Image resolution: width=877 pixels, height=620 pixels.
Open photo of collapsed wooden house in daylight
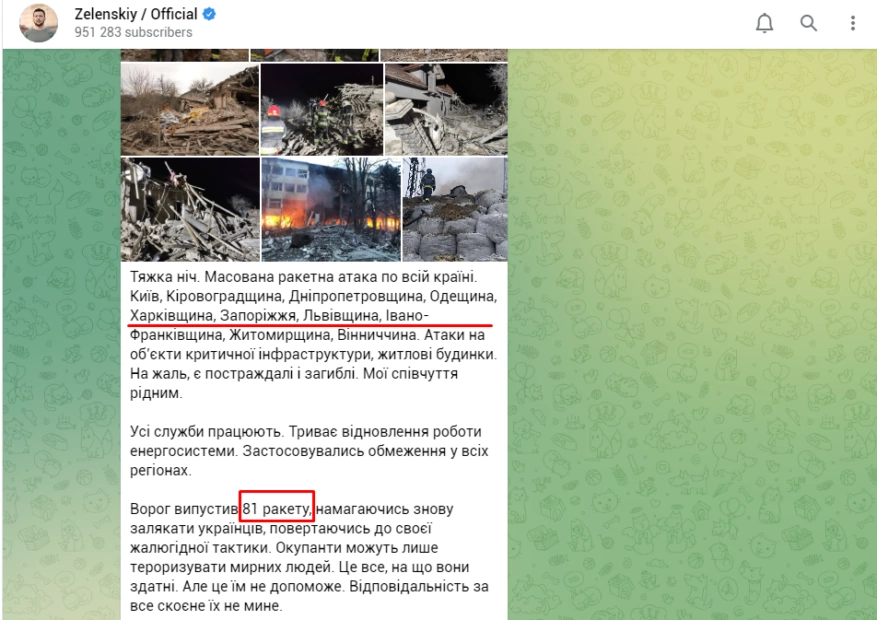190,110
